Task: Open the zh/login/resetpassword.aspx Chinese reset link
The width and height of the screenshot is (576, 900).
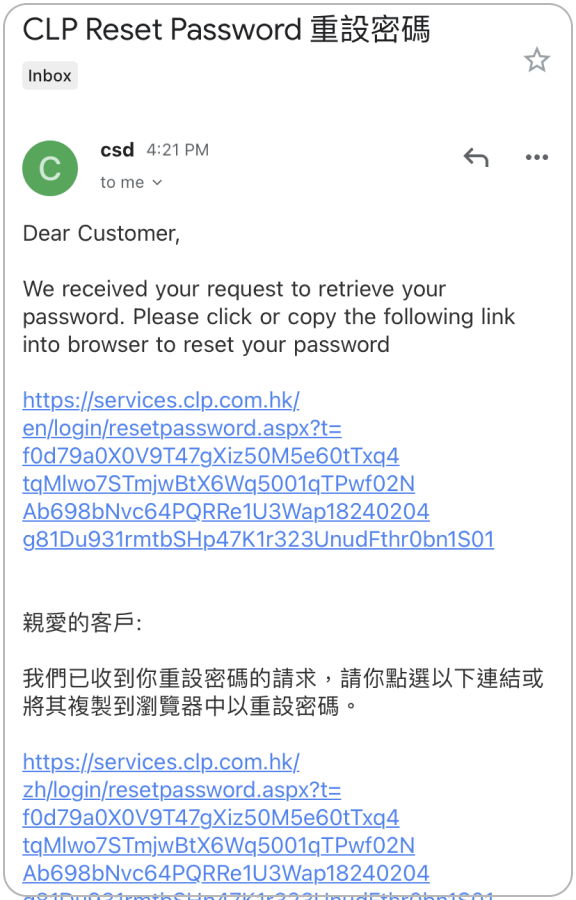Action: (182, 790)
